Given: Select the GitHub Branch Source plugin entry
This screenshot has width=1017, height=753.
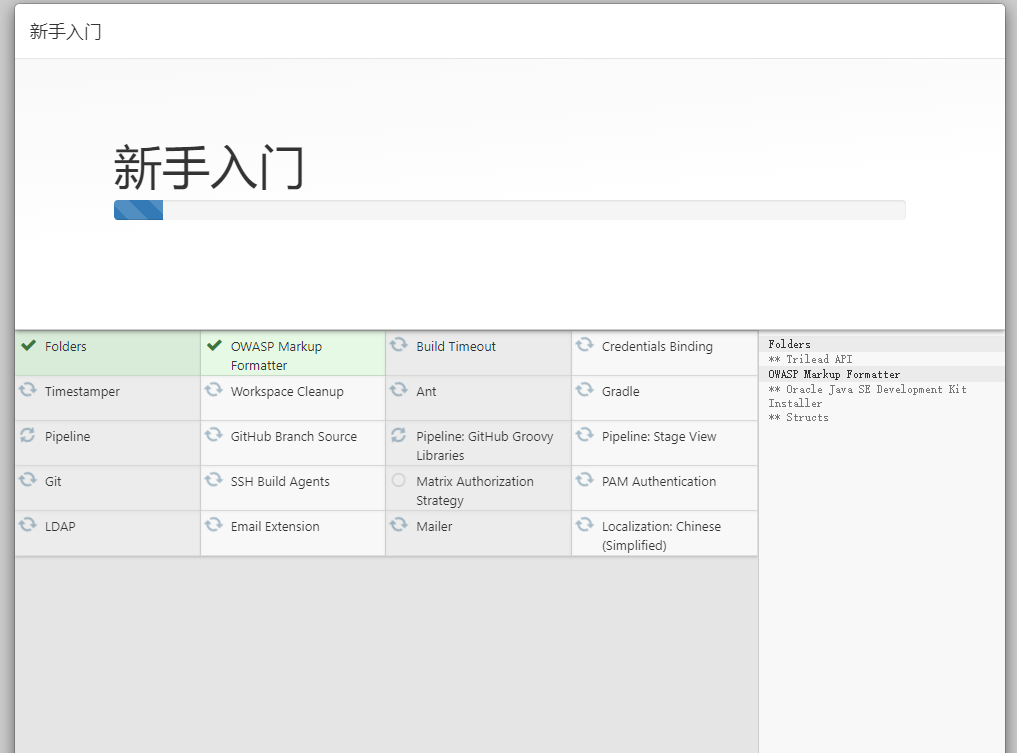Looking at the screenshot, I should [x=293, y=443].
